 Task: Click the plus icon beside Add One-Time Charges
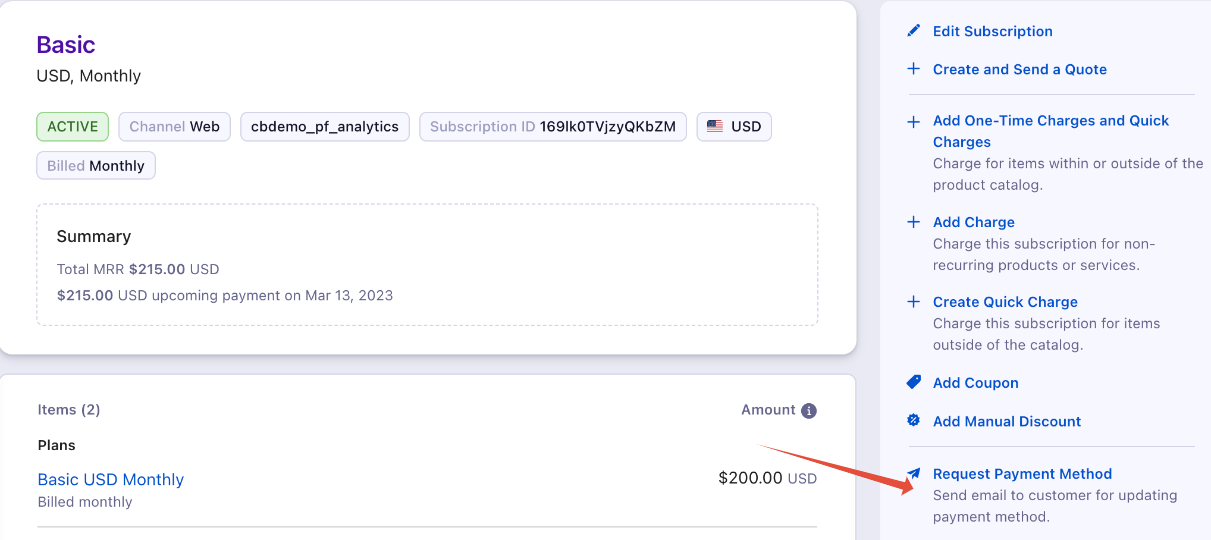coord(913,122)
